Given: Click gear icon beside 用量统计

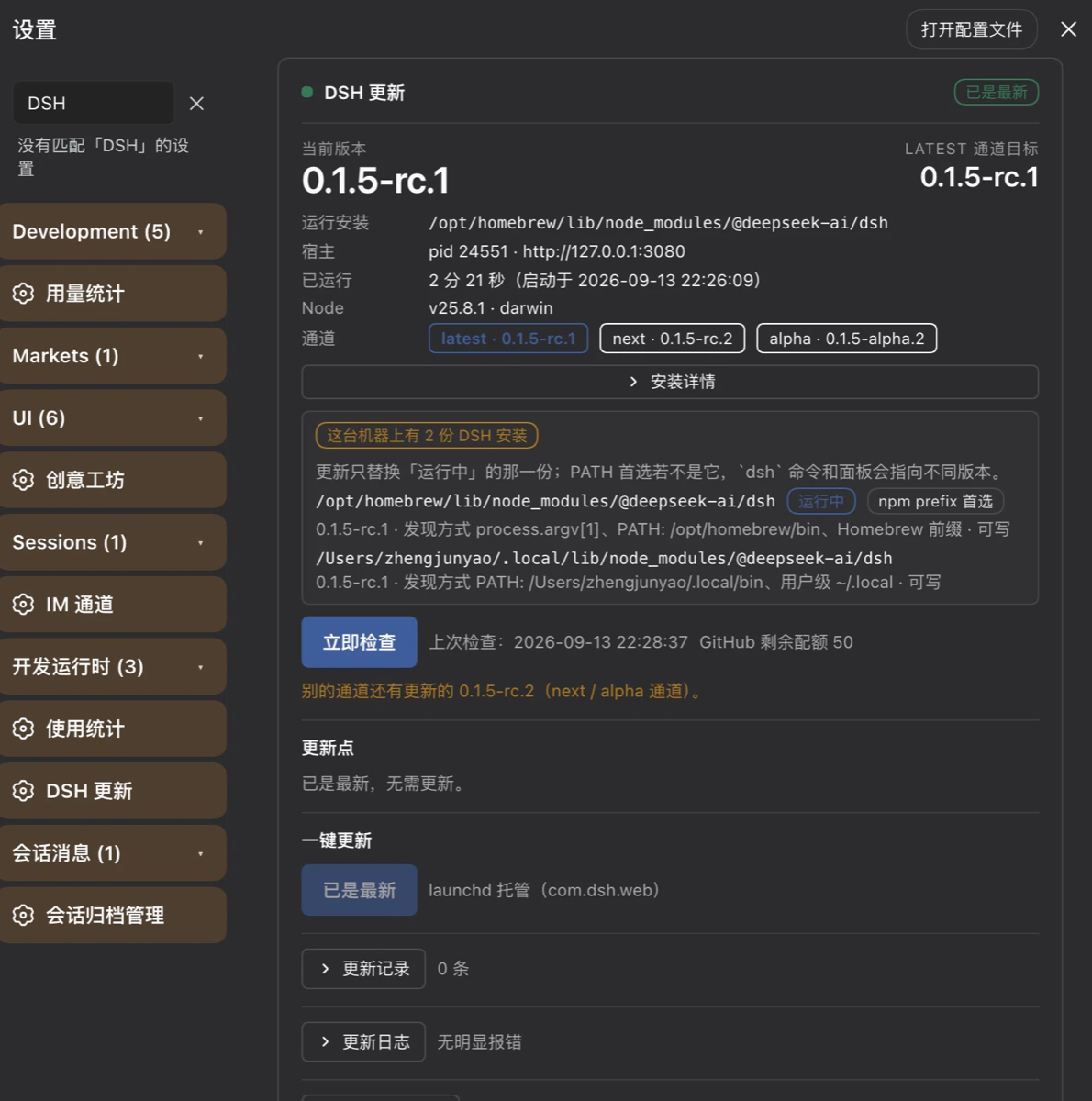Looking at the screenshot, I should click(23, 294).
